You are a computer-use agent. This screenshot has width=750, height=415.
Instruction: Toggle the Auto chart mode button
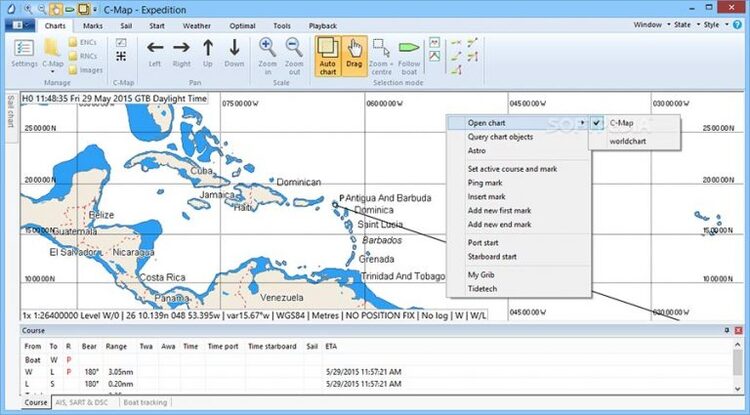(x=327, y=52)
